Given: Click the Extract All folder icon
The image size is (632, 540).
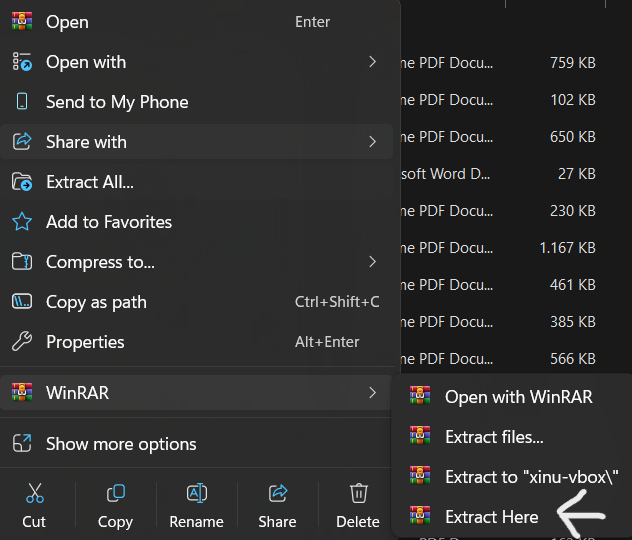Looking at the screenshot, I should [x=22, y=182].
